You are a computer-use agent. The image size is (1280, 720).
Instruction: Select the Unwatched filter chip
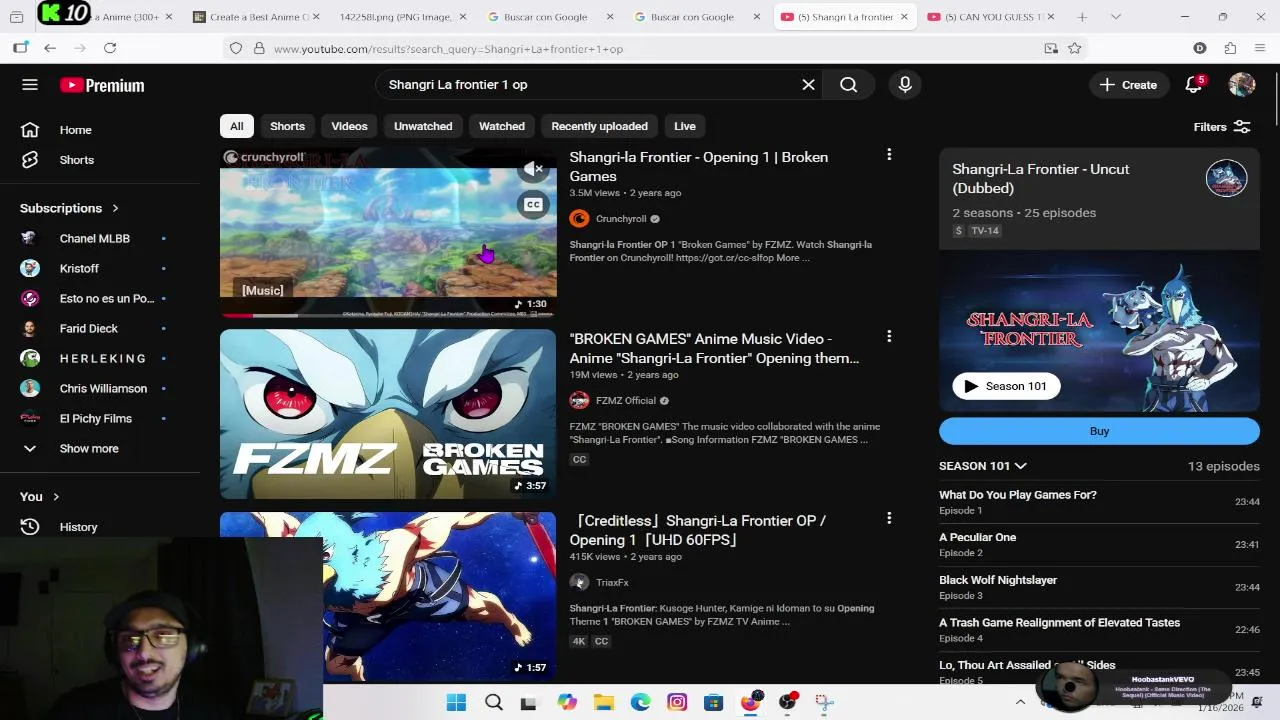click(423, 126)
